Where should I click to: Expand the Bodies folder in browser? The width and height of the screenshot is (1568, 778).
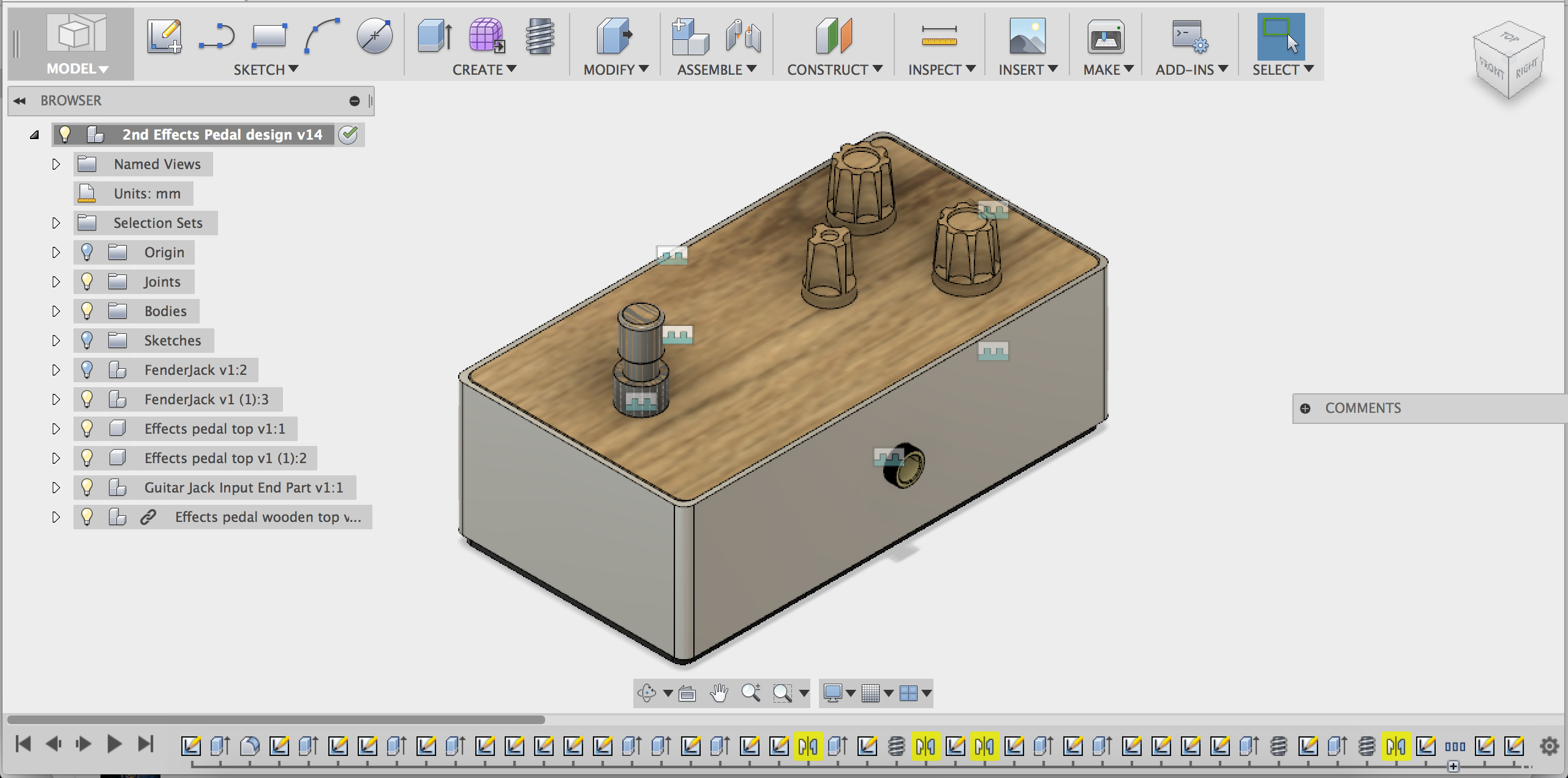pyautogui.click(x=56, y=311)
